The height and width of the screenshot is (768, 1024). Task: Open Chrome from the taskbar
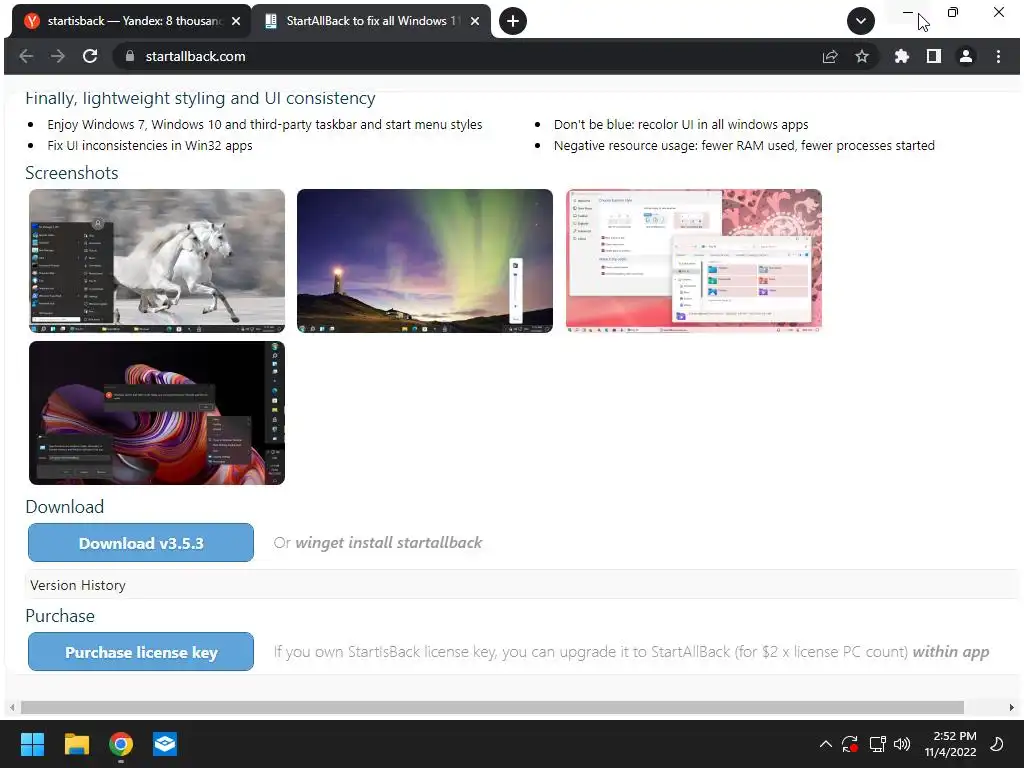121,744
